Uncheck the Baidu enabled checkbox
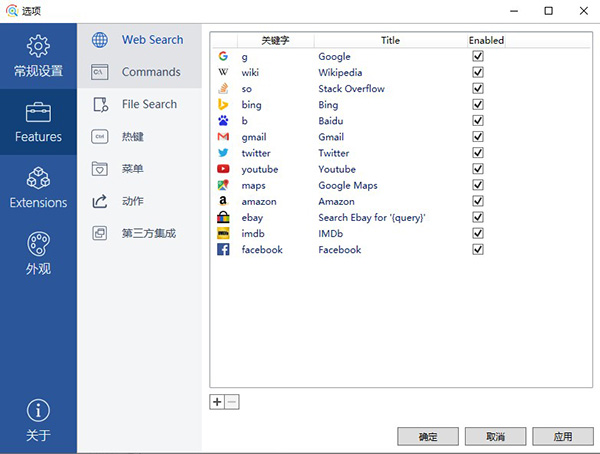The width and height of the screenshot is (600, 454). point(478,121)
